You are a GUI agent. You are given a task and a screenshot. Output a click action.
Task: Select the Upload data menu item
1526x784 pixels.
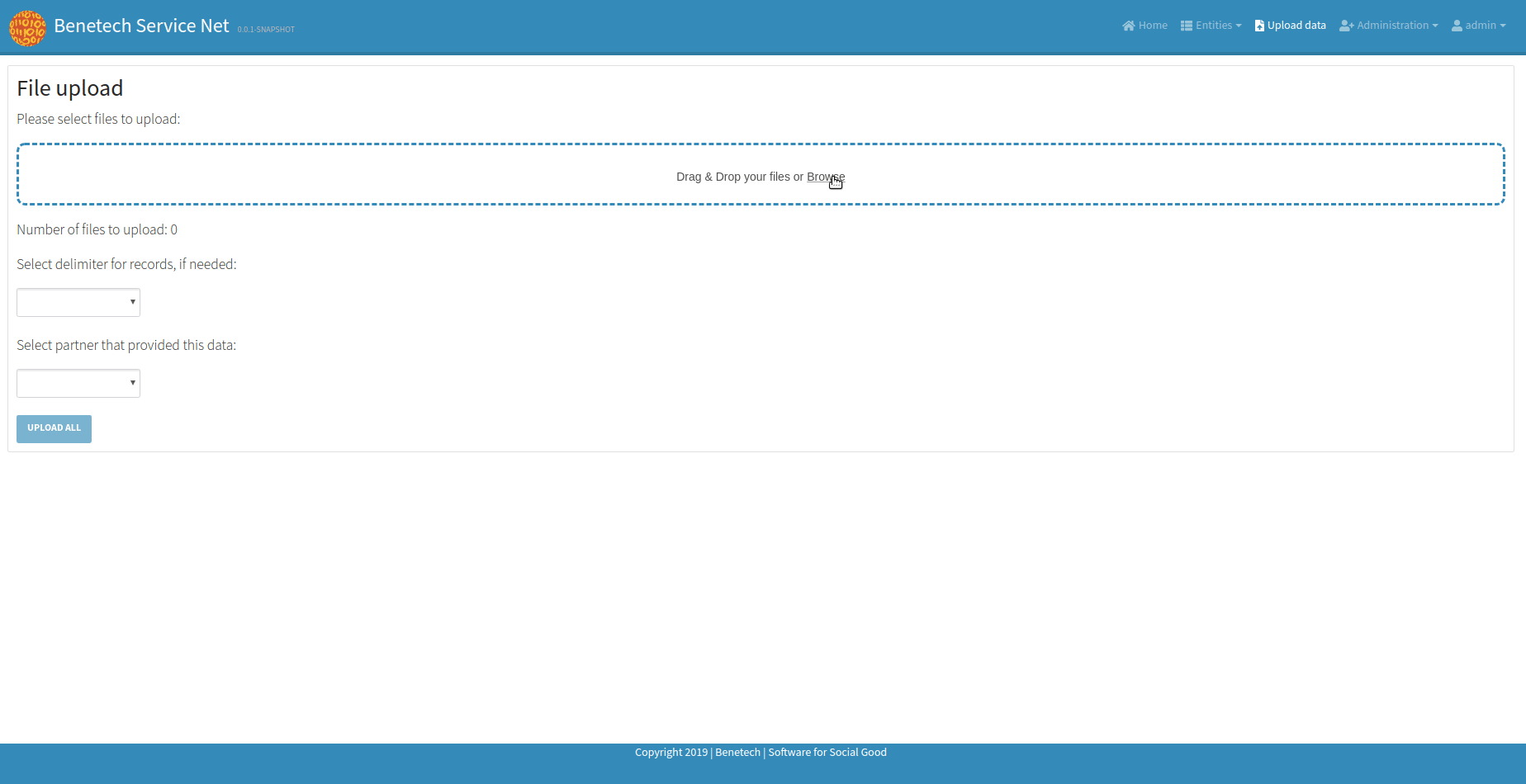click(x=1290, y=26)
